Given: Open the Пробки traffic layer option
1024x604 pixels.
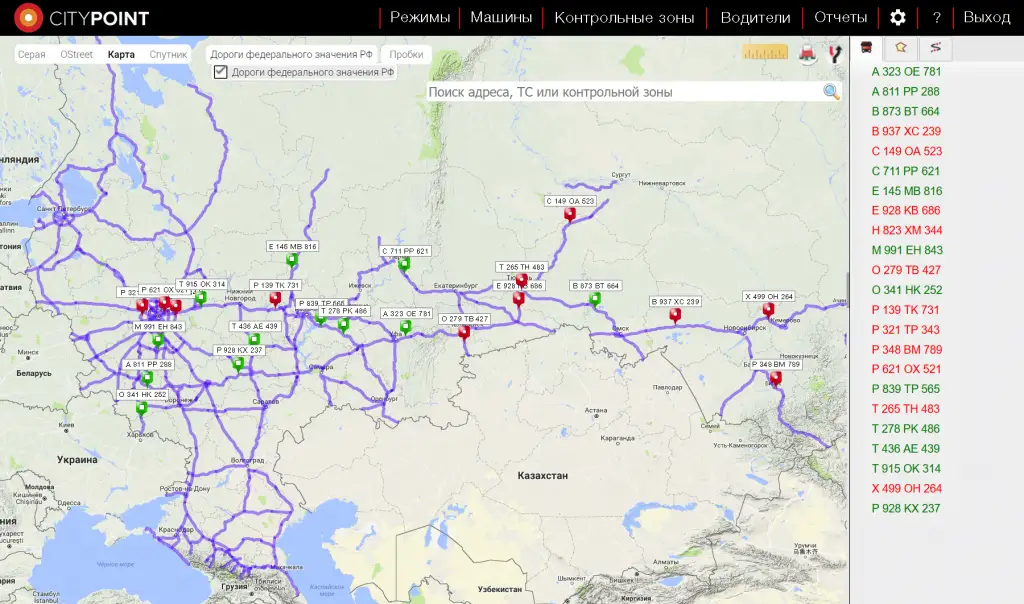Looking at the screenshot, I should 406,54.
